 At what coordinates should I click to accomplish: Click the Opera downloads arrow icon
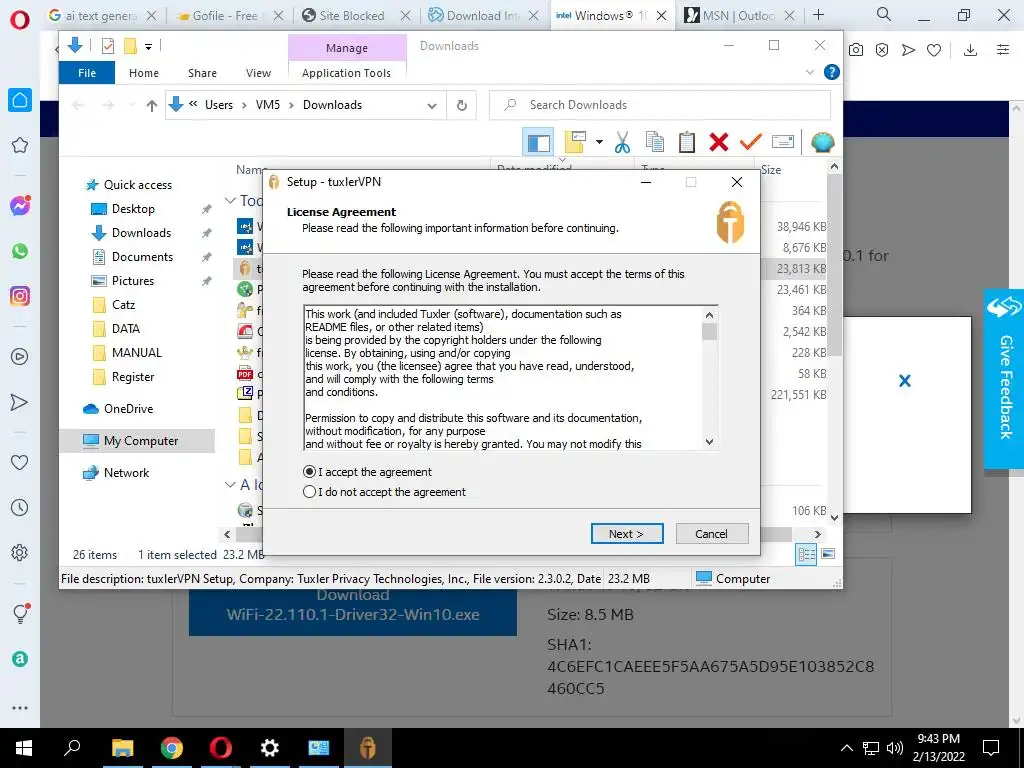click(x=970, y=50)
